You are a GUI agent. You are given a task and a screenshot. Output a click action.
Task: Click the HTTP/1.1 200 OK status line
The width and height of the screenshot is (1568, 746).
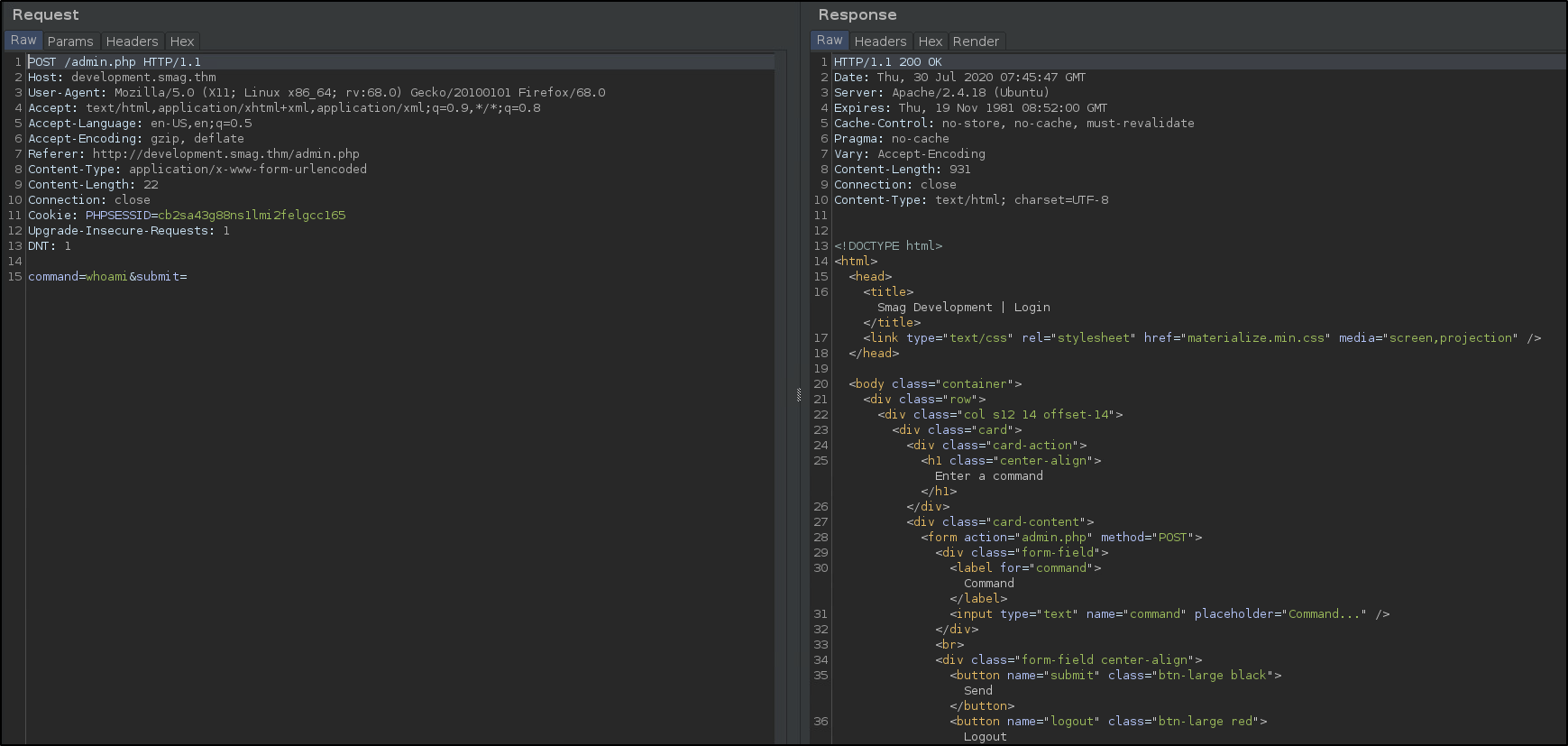[888, 62]
